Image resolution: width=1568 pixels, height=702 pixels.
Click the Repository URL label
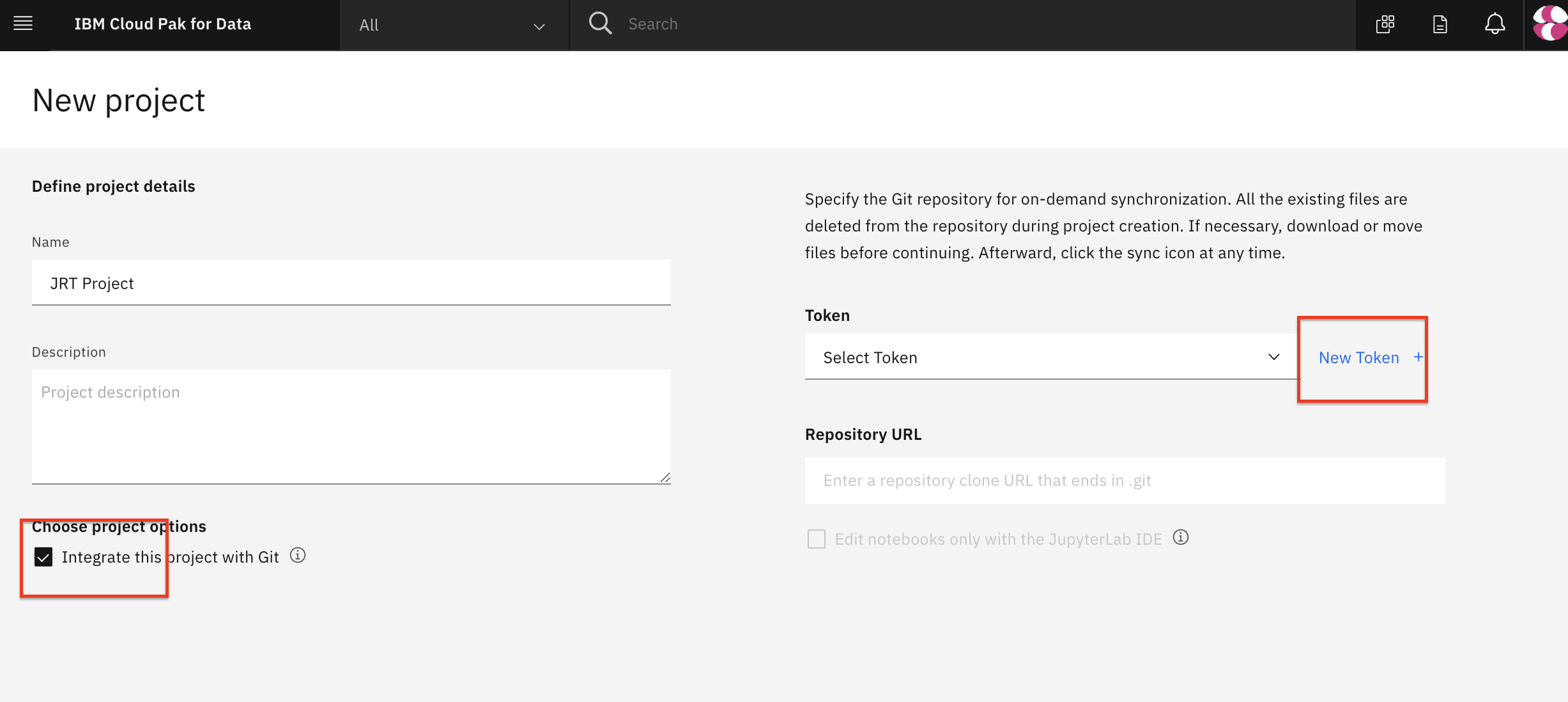pyautogui.click(x=863, y=434)
